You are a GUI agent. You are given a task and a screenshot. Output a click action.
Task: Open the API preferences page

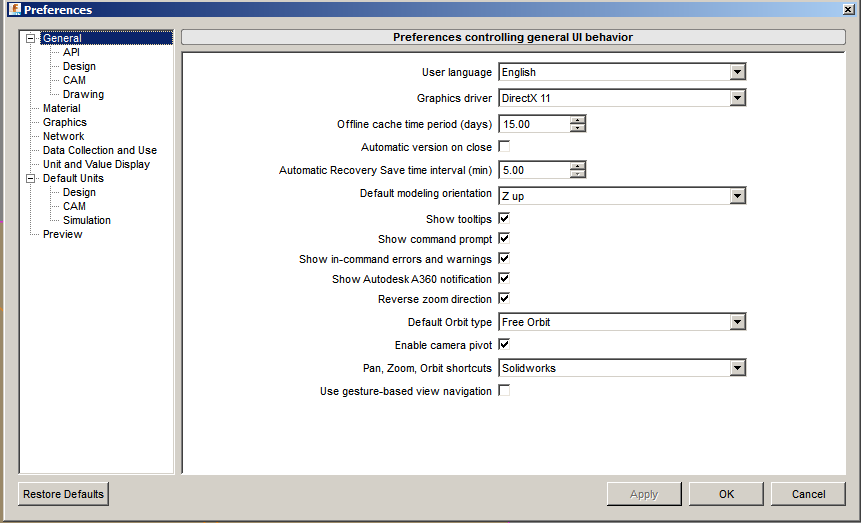click(71, 52)
